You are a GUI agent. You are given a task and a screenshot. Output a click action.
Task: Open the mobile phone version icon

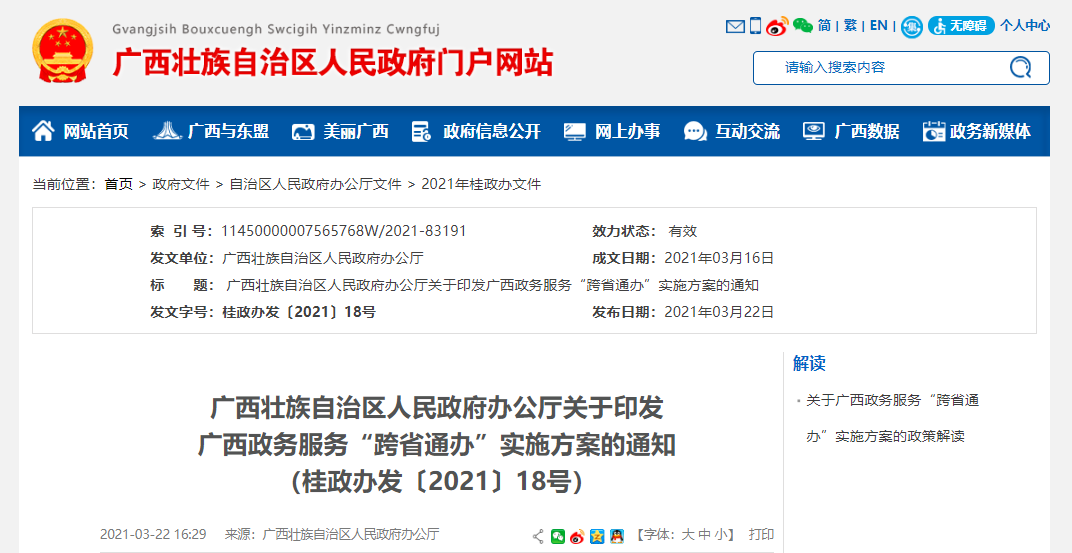click(x=756, y=26)
